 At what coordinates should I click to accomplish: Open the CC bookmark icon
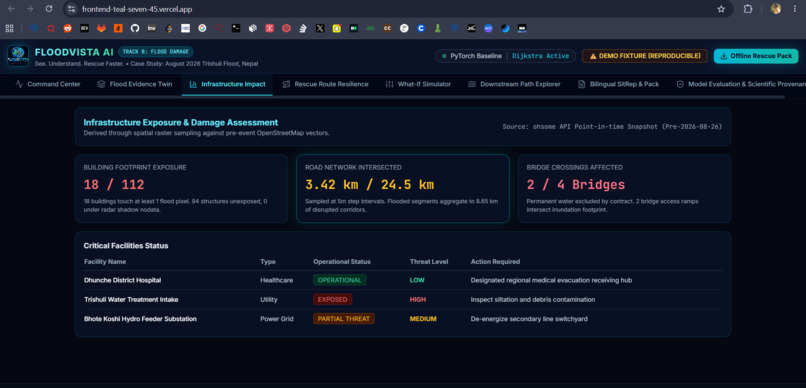(387, 28)
